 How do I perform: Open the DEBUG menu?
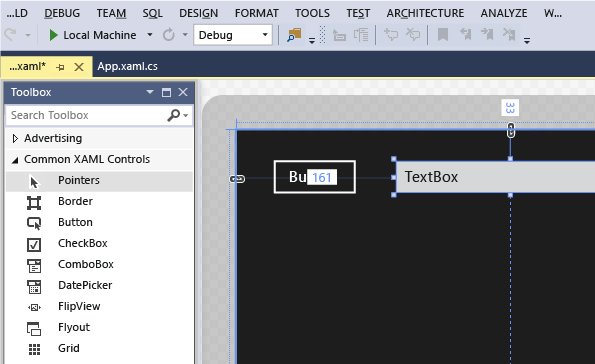pyautogui.click(x=62, y=13)
